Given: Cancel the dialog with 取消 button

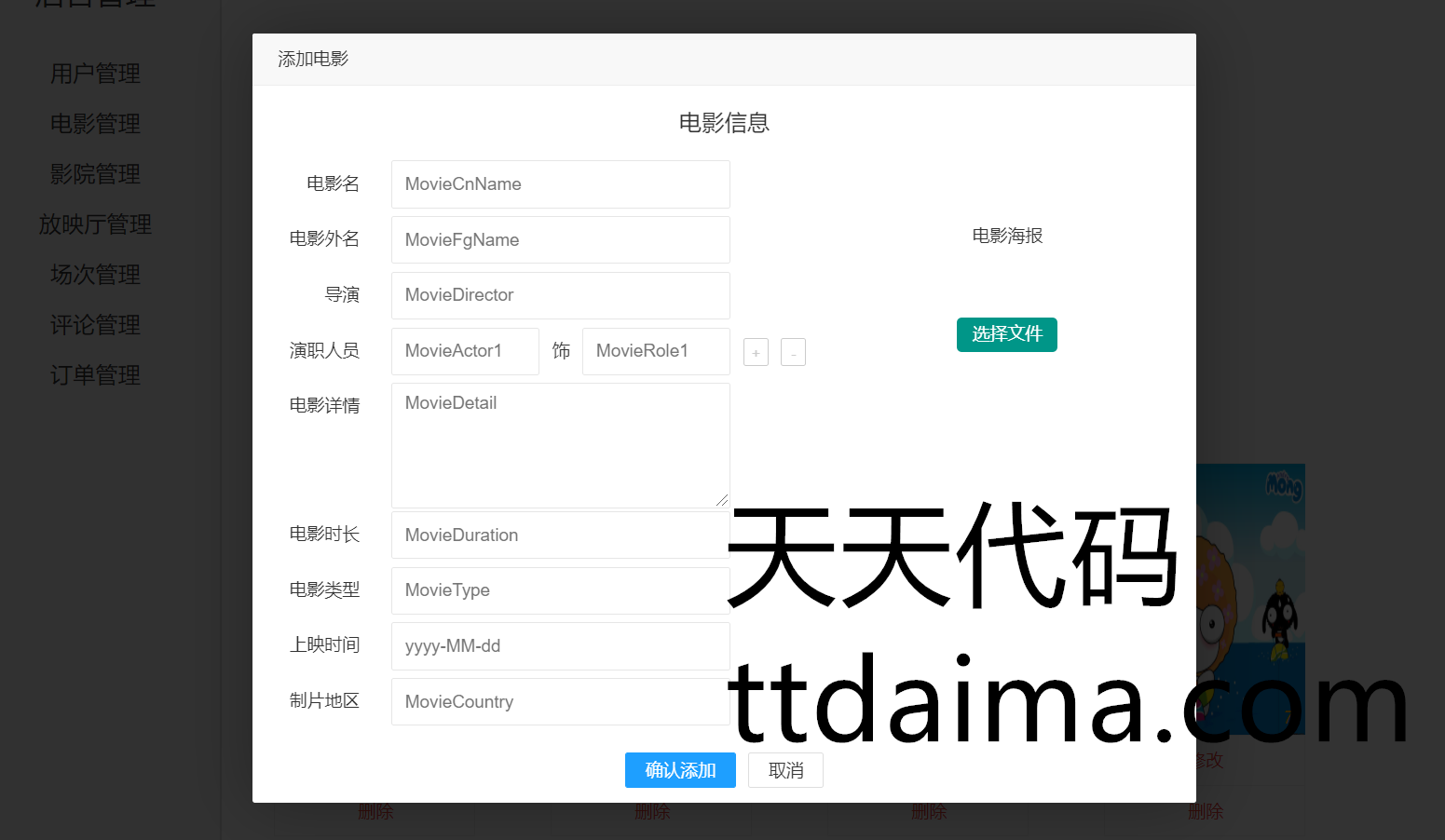Looking at the screenshot, I should [x=785, y=770].
